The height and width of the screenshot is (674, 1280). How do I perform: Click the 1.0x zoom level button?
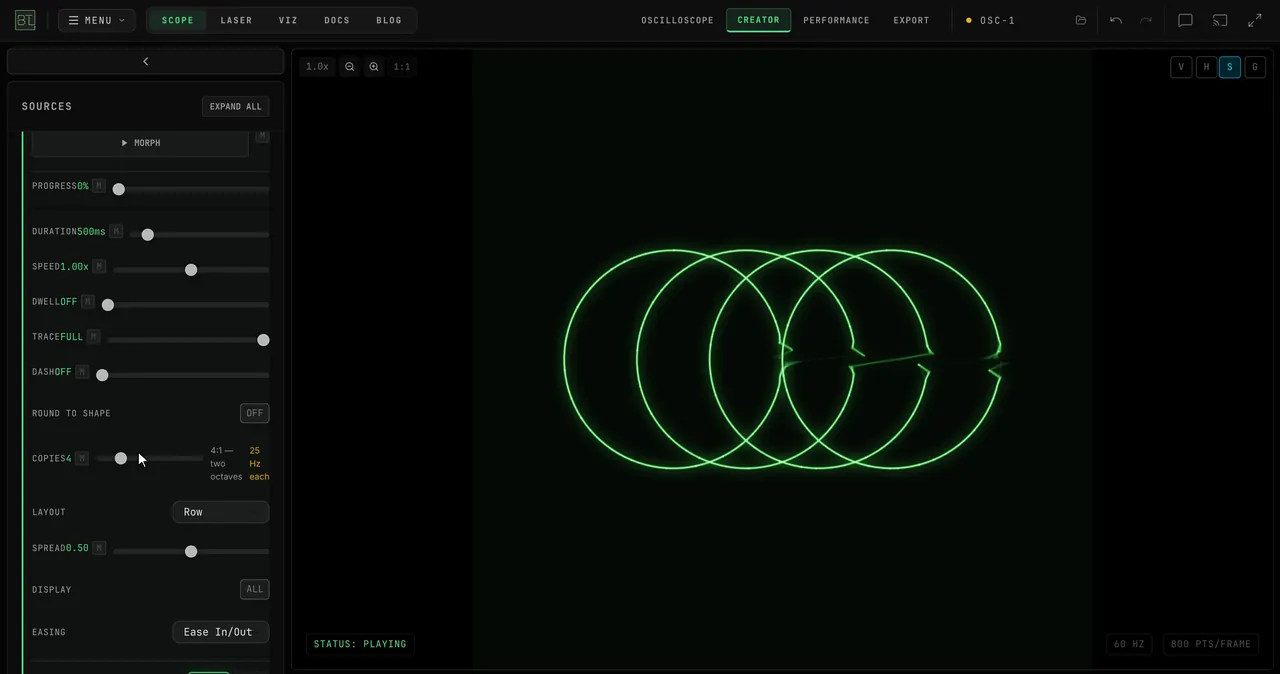pyautogui.click(x=317, y=67)
